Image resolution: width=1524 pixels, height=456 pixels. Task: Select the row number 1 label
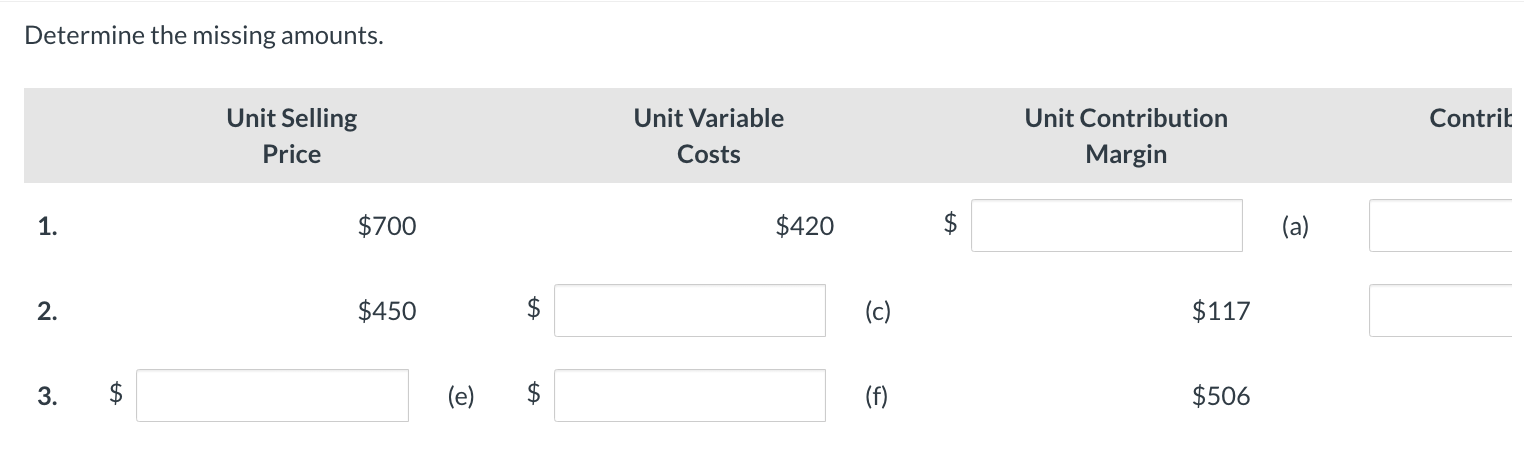(47, 227)
